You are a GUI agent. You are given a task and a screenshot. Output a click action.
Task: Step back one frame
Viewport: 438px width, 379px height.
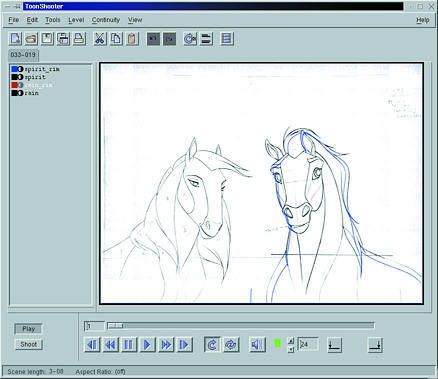(x=92, y=344)
